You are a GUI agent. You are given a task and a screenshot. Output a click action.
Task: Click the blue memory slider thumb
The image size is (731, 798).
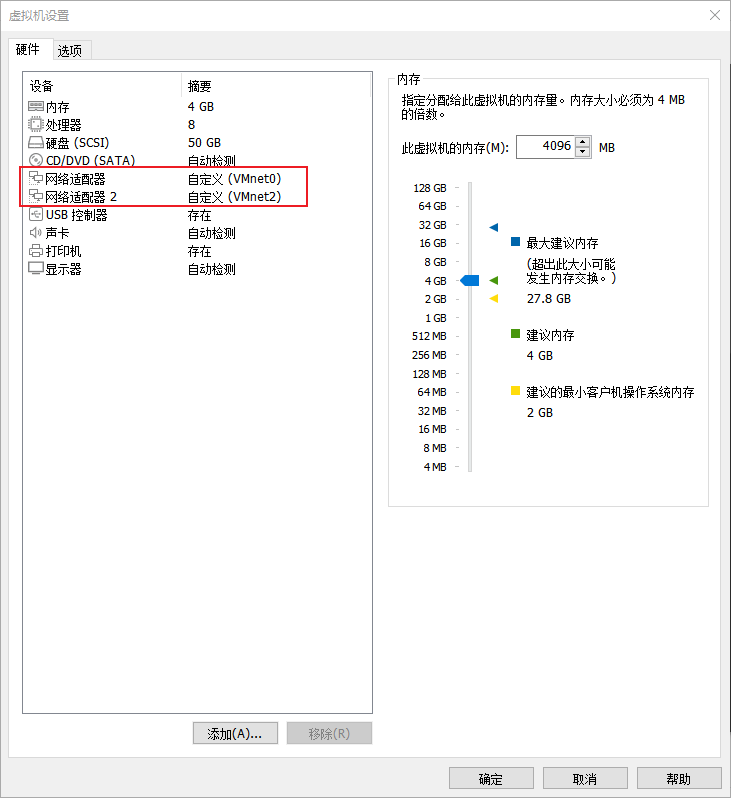pos(469,280)
